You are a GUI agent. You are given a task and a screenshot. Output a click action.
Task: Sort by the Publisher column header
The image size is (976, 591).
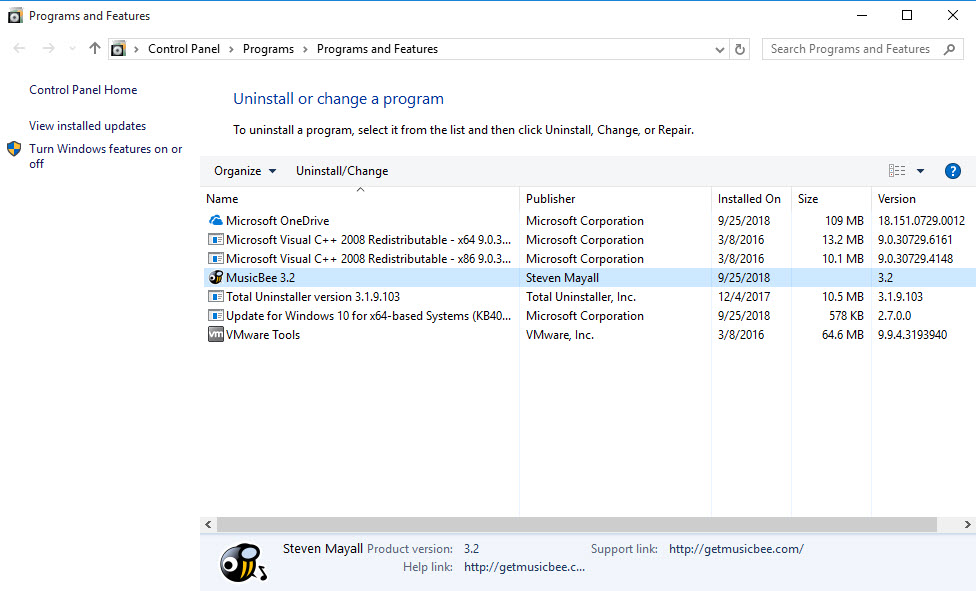click(615, 199)
